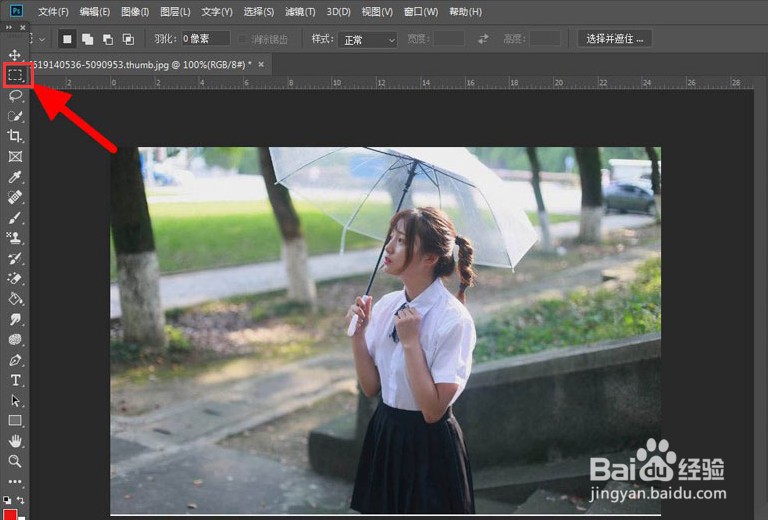Swap width and height values
Image resolution: width=768 pixels, height=520 pixels.
[483, 39]
